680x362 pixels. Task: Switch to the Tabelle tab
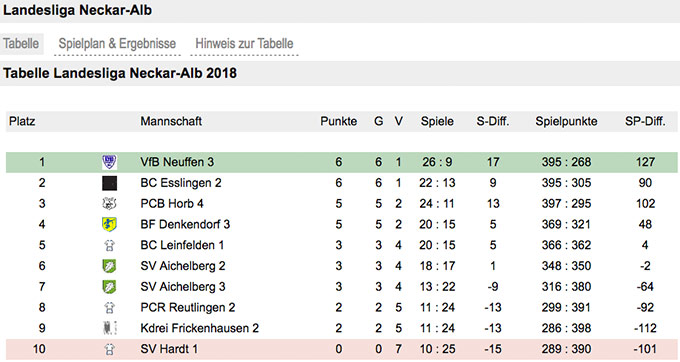coord(21,44)
